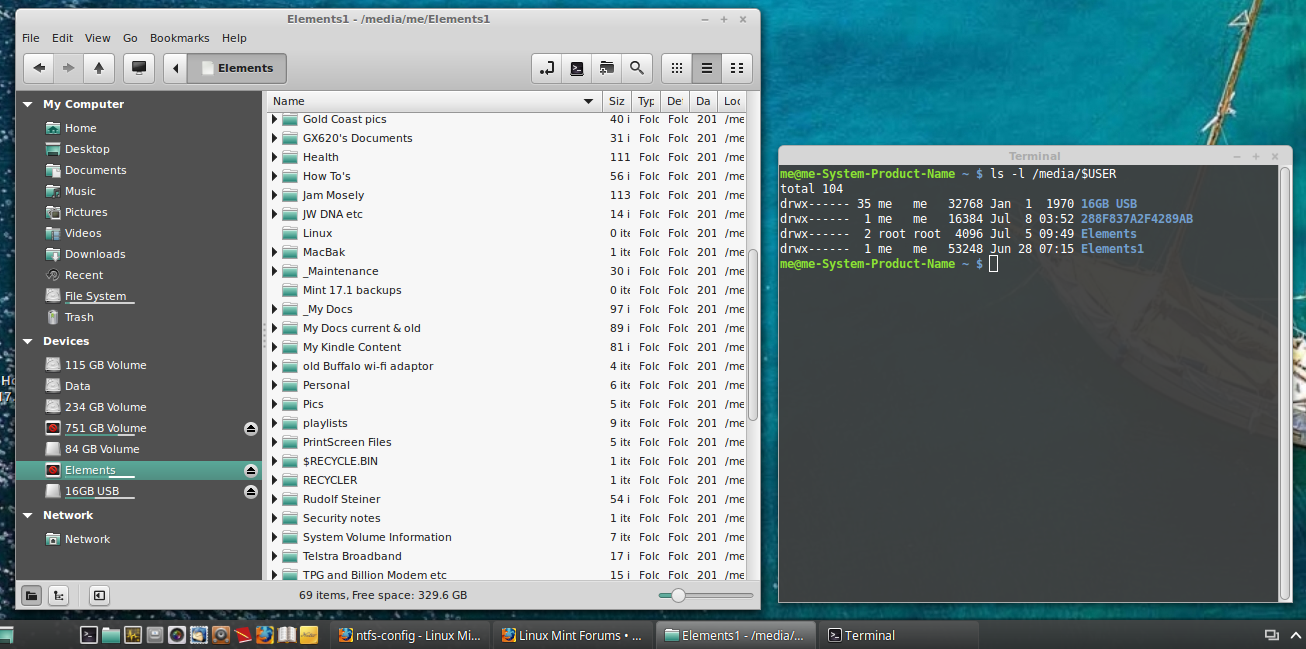Eject the 16GB USB drive
The width and height of the screenshot is (1306, 649).
pos(251,491)
